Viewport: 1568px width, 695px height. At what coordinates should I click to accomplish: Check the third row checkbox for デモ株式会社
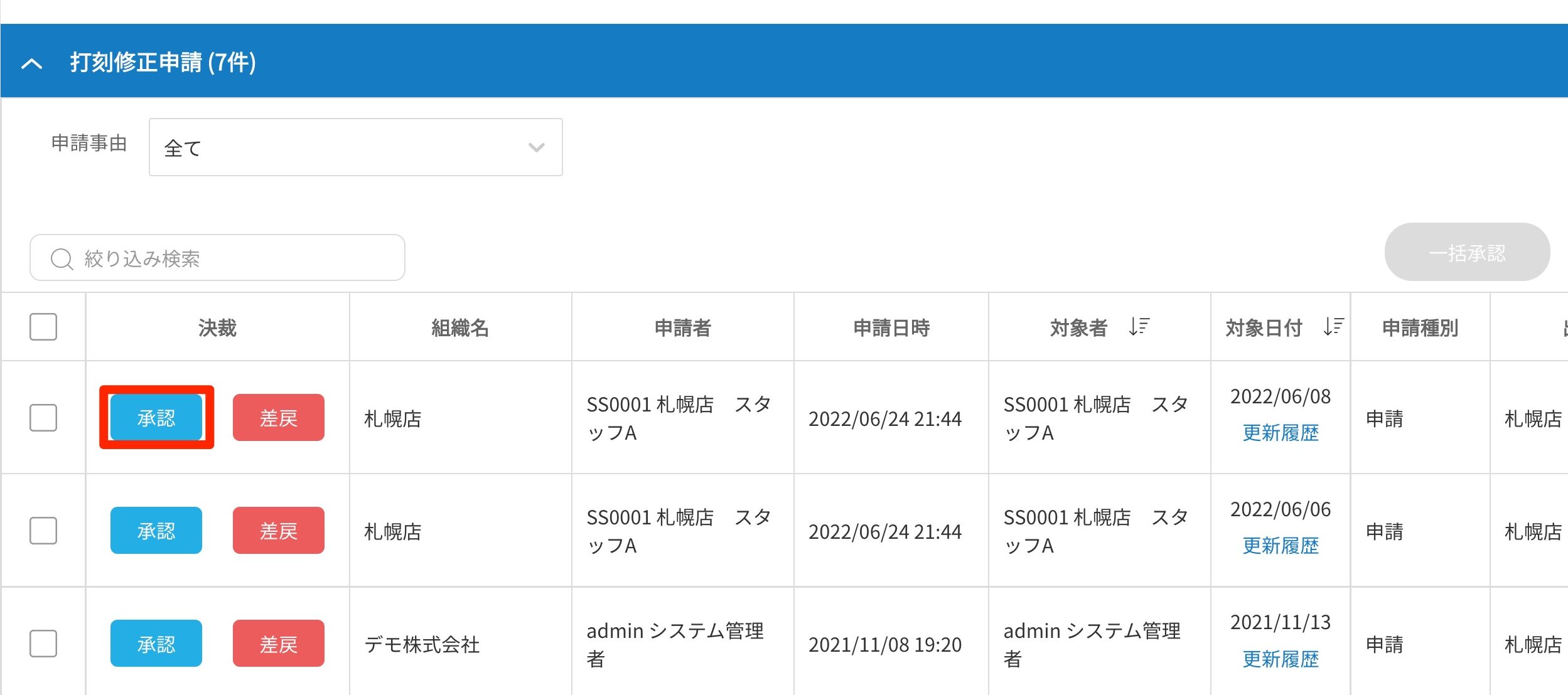click(43, 644)
